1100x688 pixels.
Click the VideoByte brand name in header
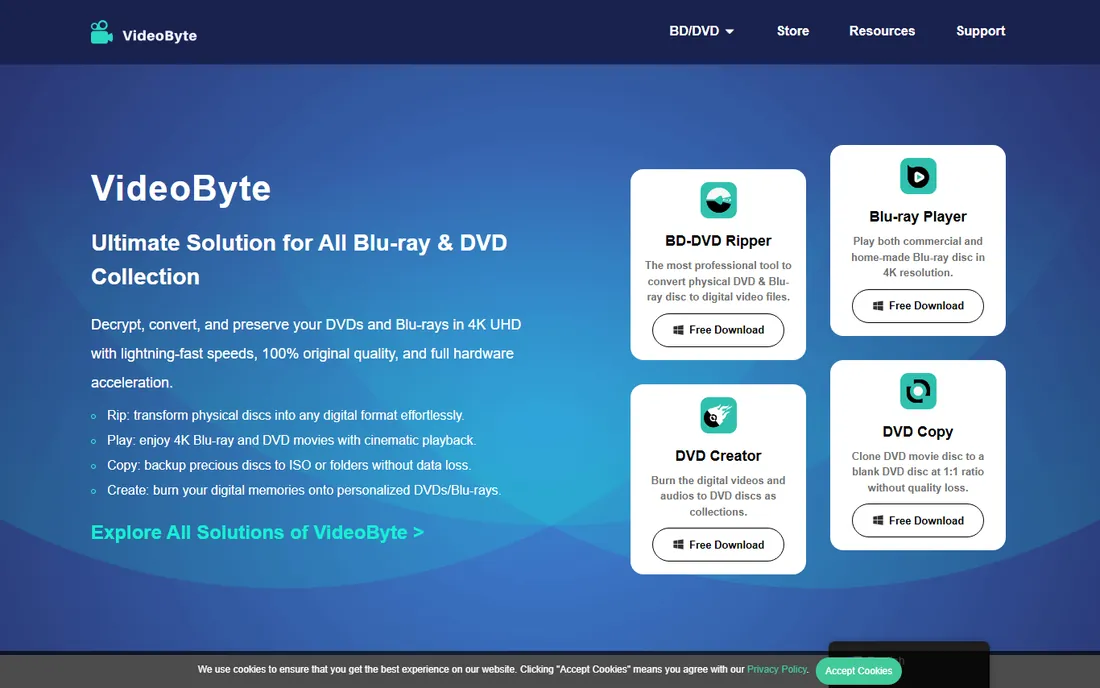coord(159,36)
